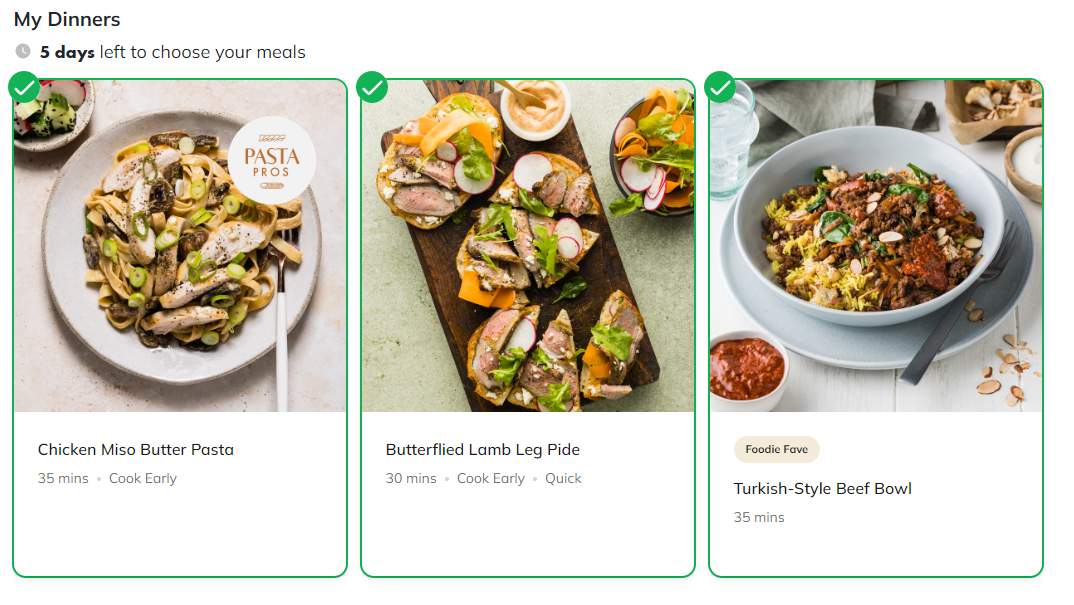Click Cook Early tag on Chicken Pasta card

(143, 479)
